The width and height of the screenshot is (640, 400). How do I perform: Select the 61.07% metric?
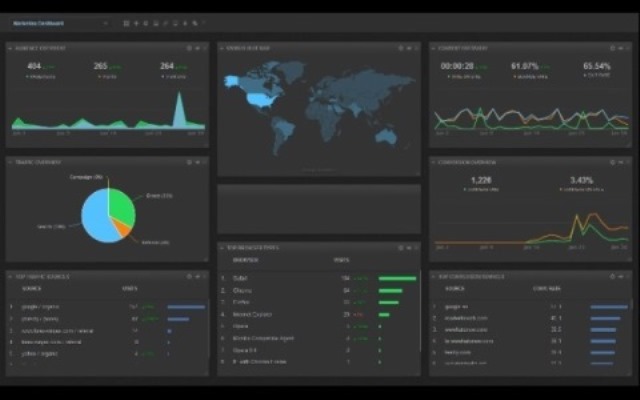coord(524,66)
